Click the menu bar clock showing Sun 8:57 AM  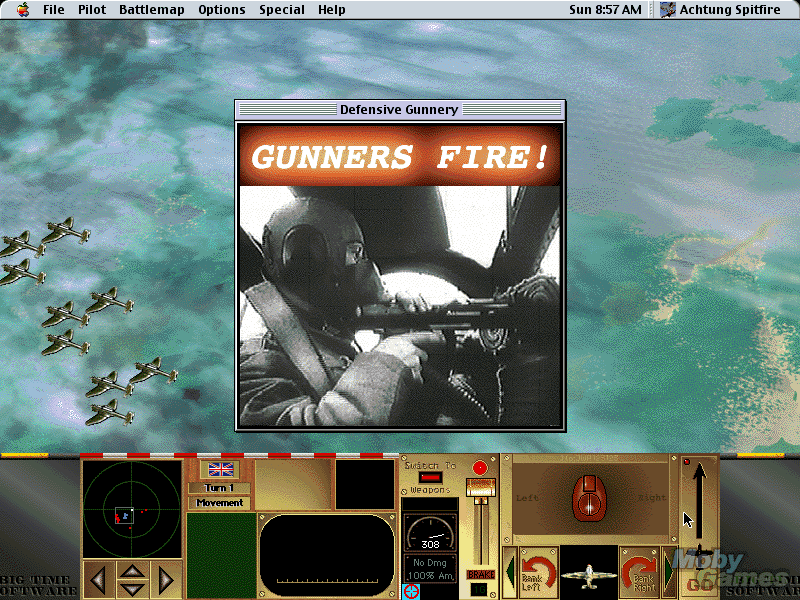pyautogui.click(x=605, y=10)
